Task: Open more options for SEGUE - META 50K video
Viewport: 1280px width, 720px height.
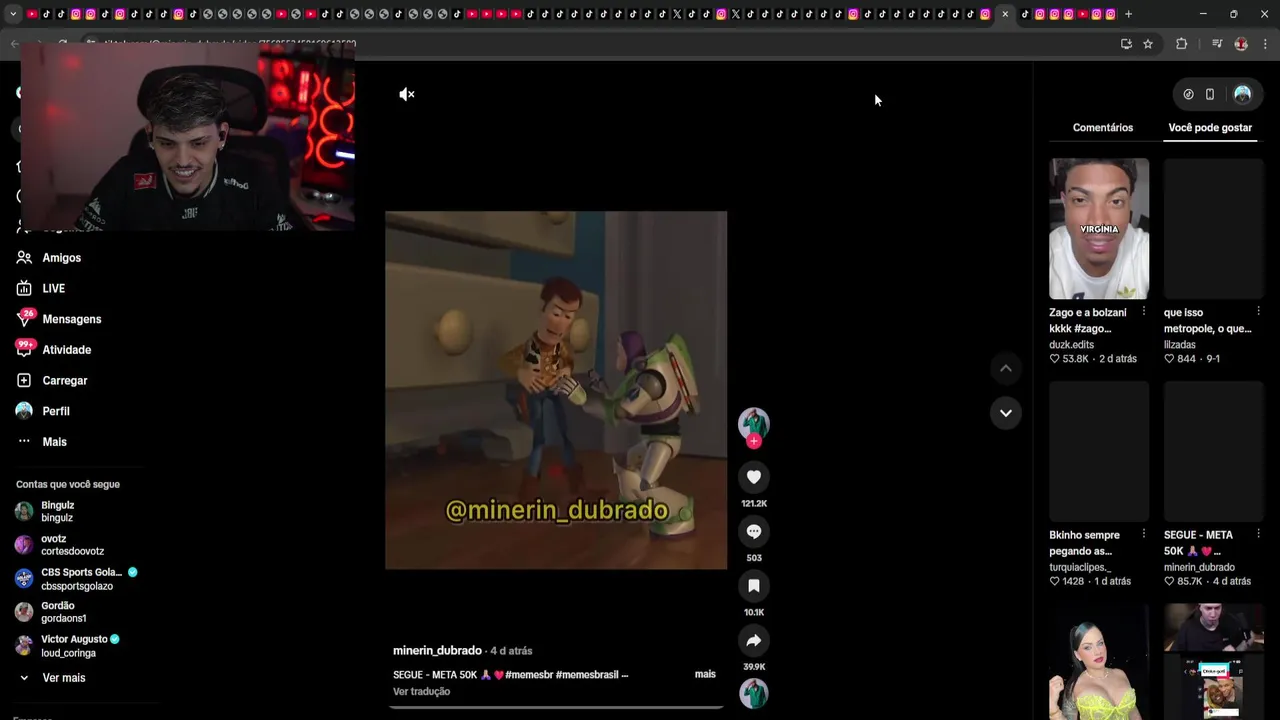Action: 1258,534
